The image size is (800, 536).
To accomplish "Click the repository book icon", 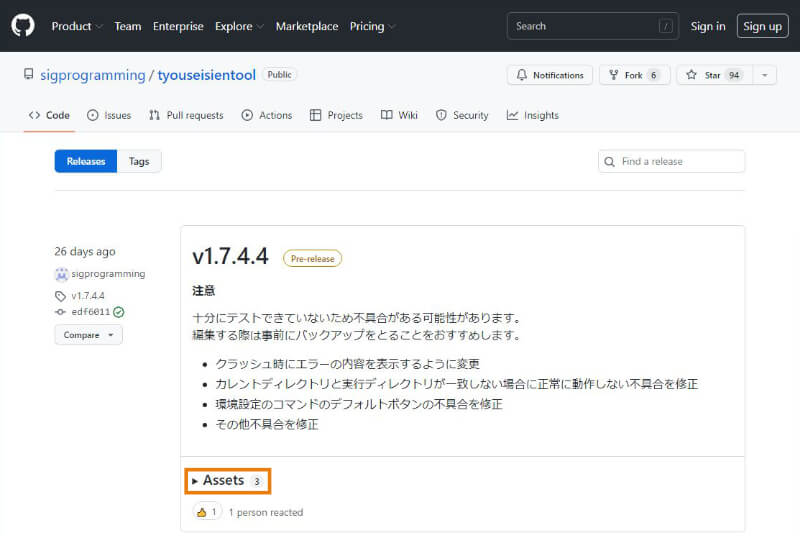I will (29, 74).
